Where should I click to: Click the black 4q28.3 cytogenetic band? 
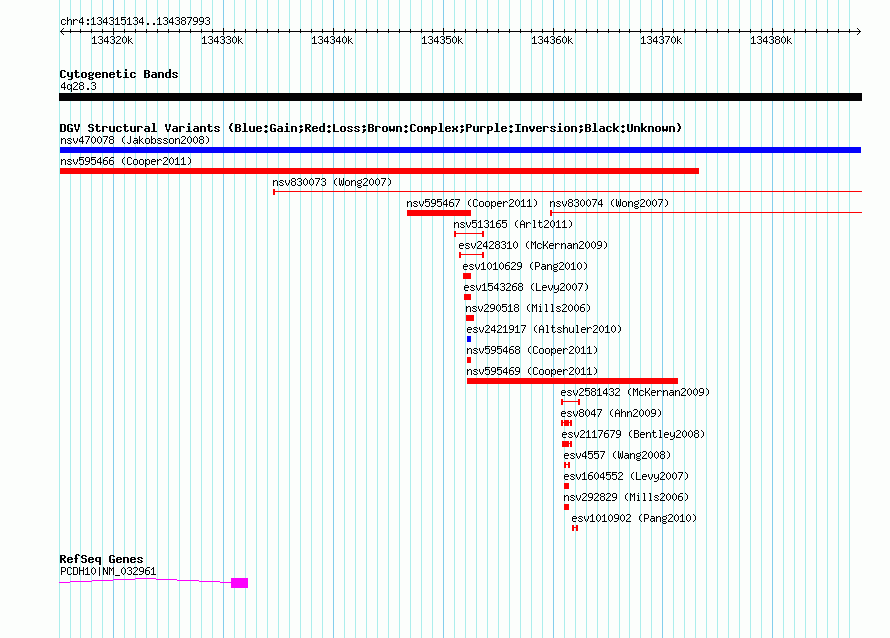pyautogui.click(x=460, y=97)
